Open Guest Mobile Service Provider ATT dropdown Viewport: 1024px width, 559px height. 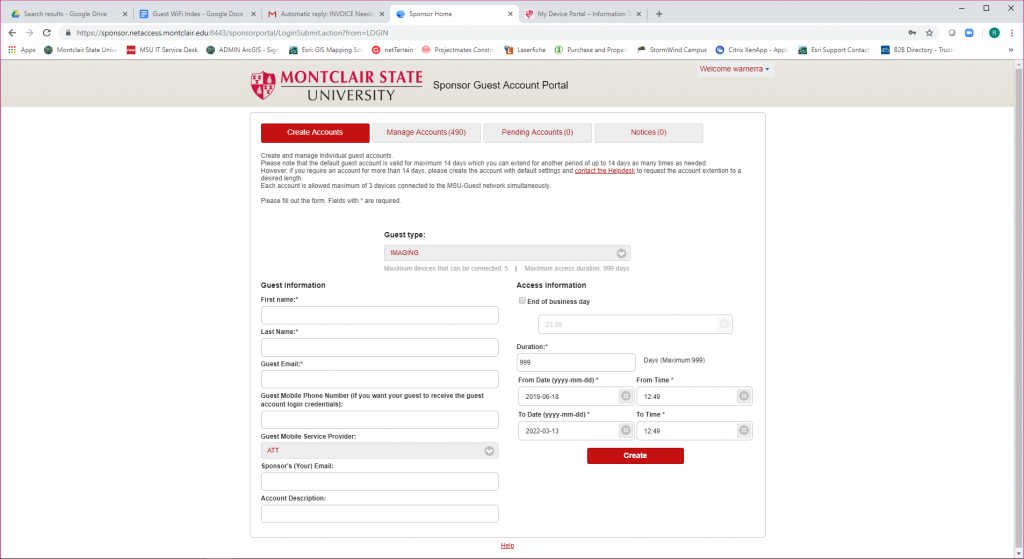(489, 451)
